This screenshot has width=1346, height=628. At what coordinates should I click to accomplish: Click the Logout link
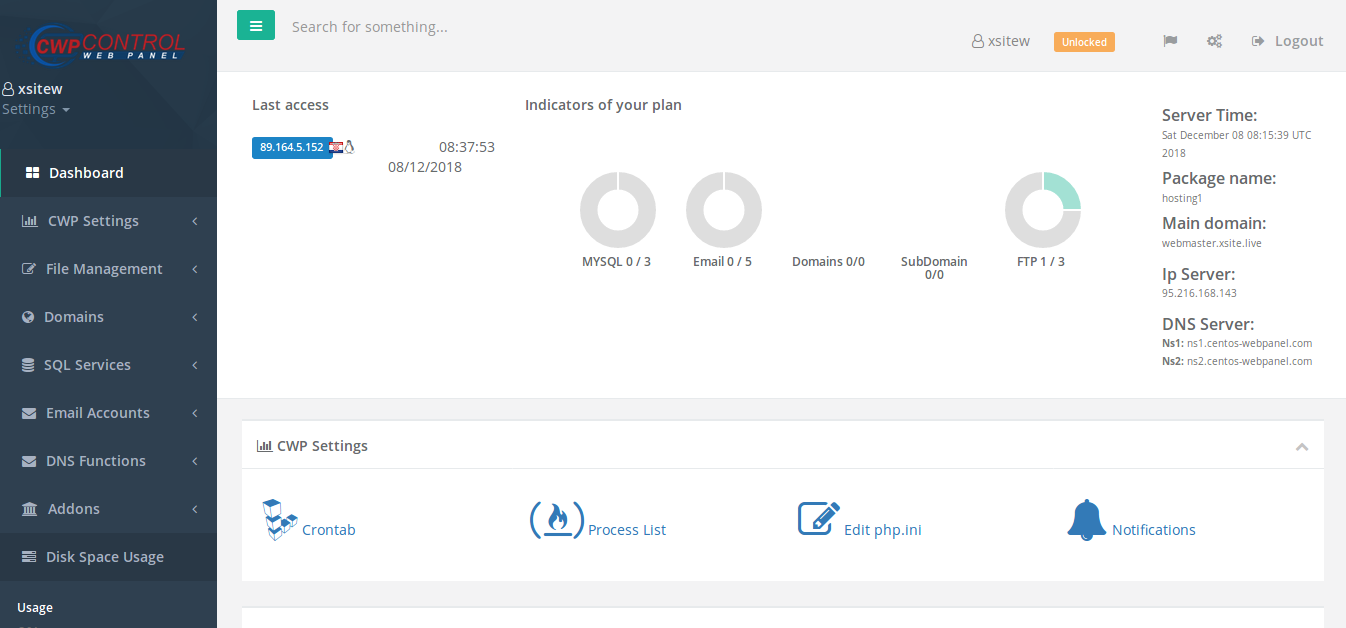pyautogui.click(x=1288, y=41)
